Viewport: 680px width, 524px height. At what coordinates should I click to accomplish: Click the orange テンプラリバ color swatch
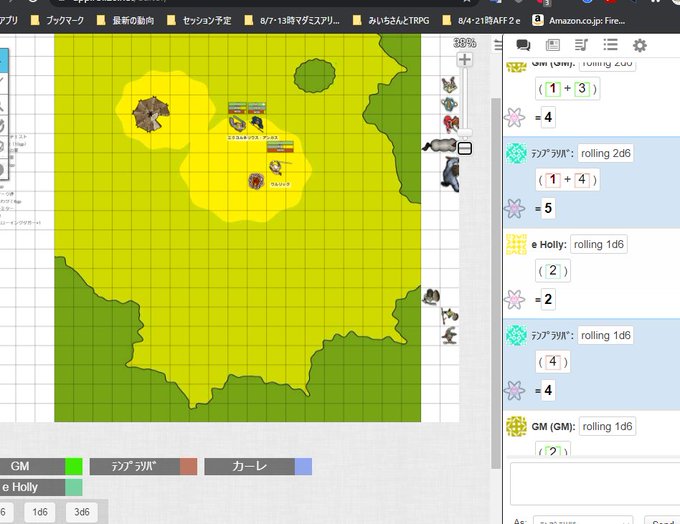click(x=189, y=466)
